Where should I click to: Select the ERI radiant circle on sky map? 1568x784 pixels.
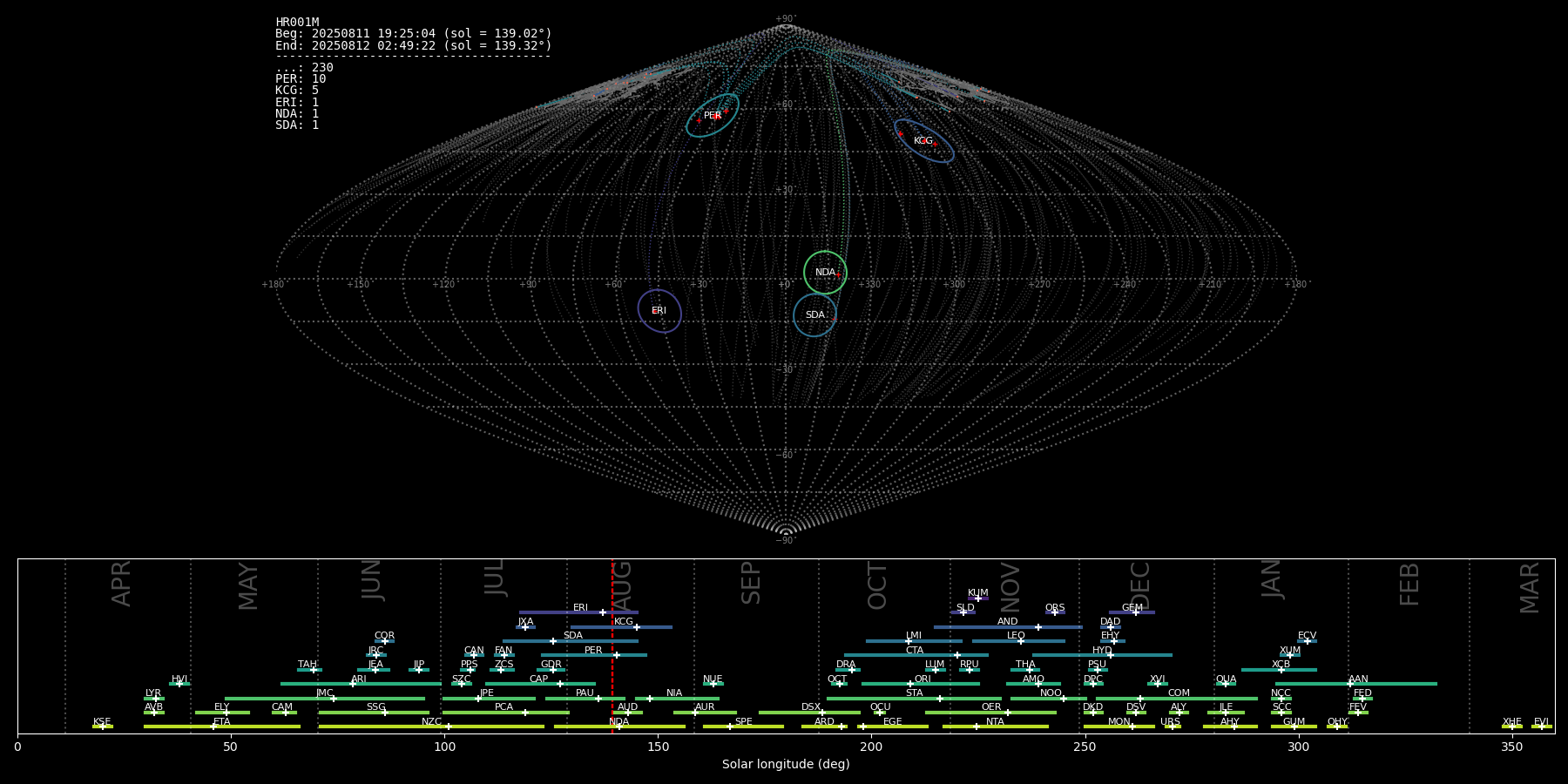point(659,311)
